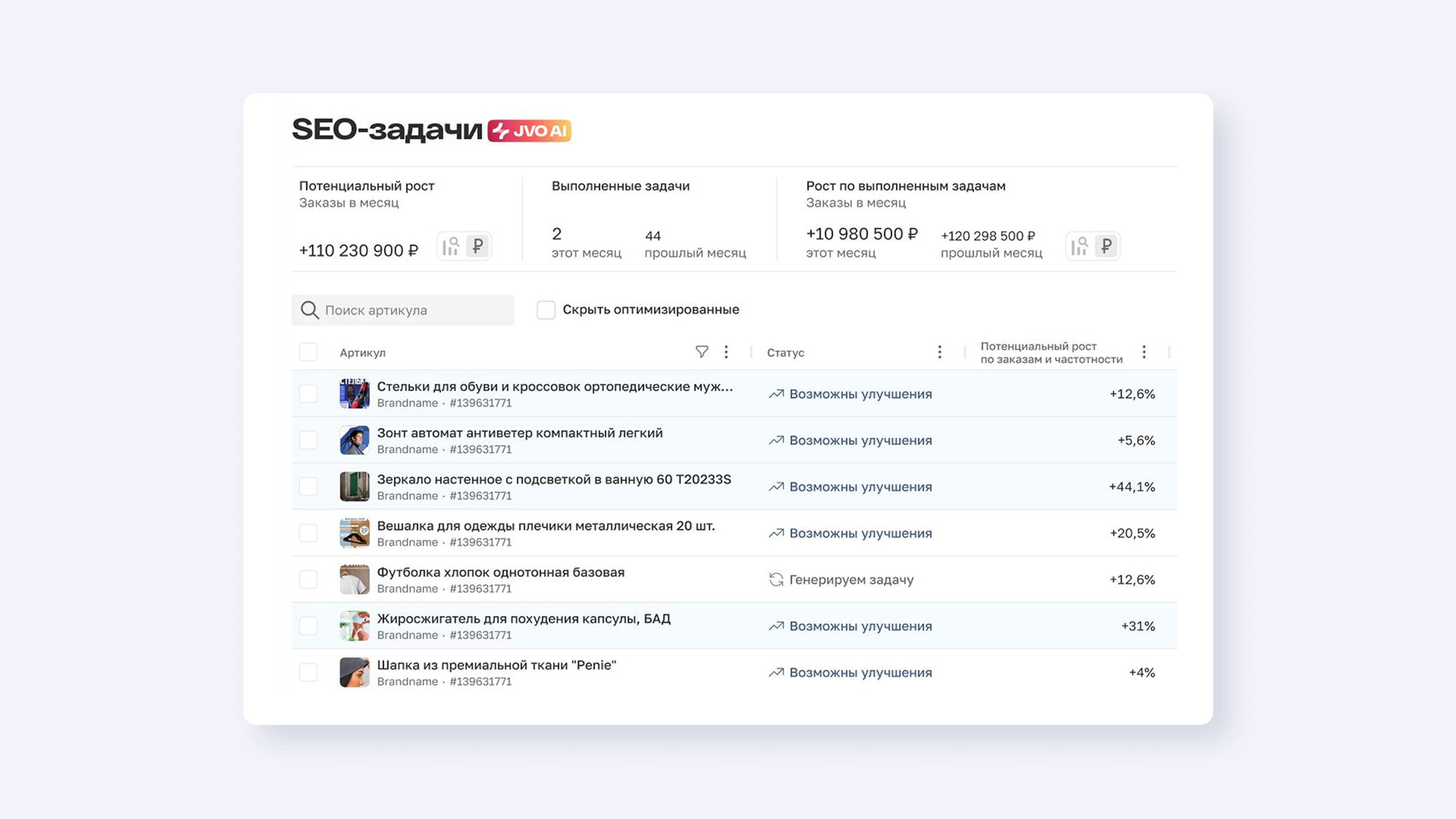1456x819 pixels.
Task: Click Возможны улучшения for Вешалка для одежды
Action: [860, 533]
